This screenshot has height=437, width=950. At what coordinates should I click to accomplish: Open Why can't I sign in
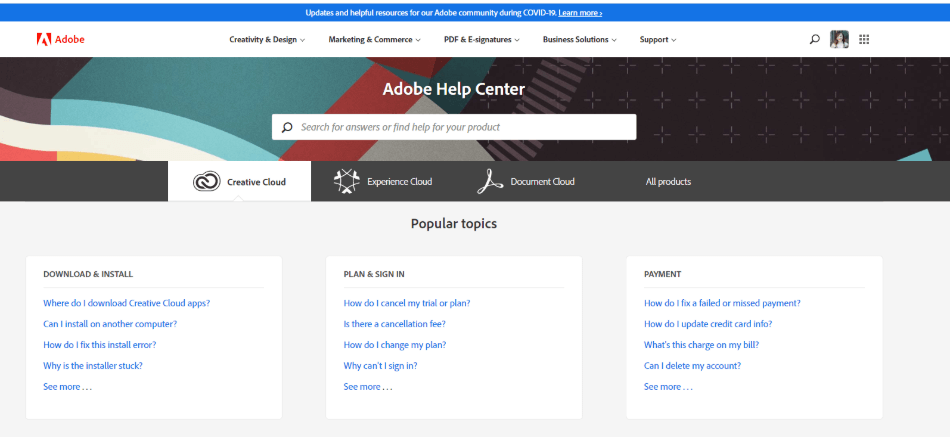pos(380,365)
